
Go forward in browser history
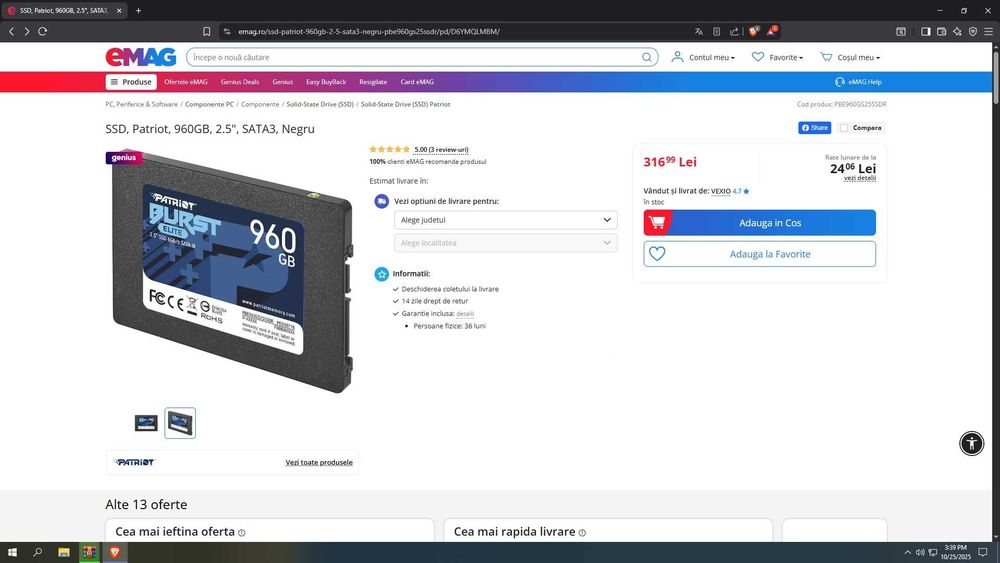point(27,31)
